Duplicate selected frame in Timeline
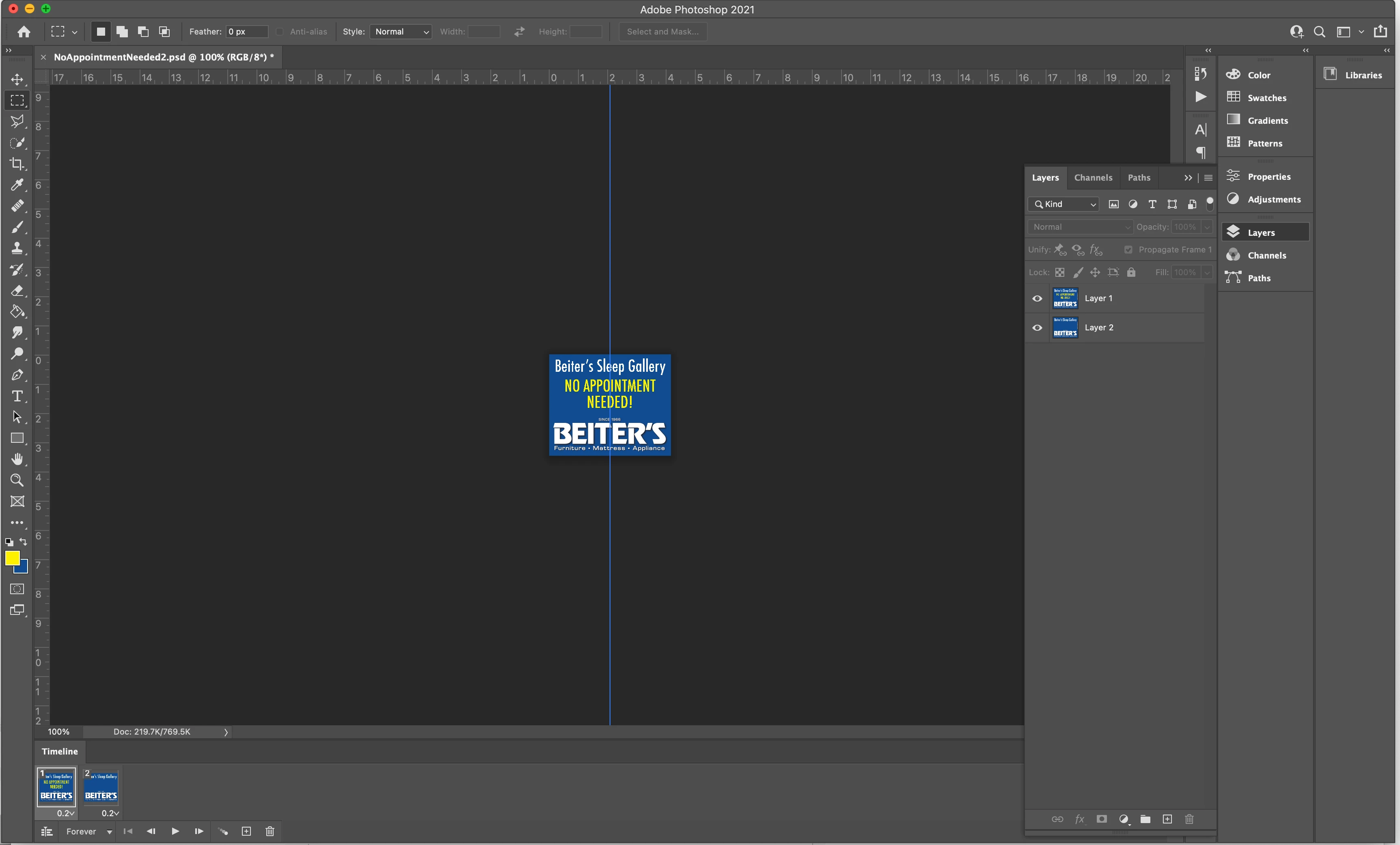Viewport: 1400px width, 845px height. [x=246, y=831]
